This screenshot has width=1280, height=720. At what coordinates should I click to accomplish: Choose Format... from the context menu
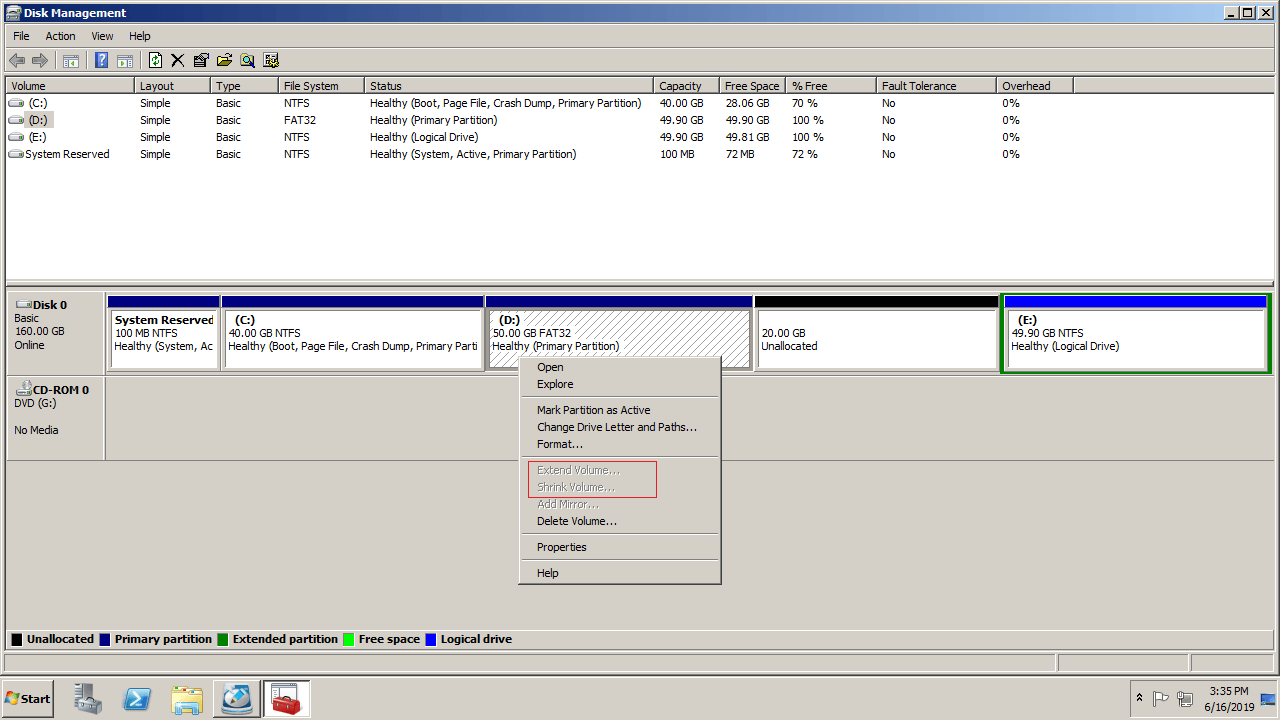559,444
